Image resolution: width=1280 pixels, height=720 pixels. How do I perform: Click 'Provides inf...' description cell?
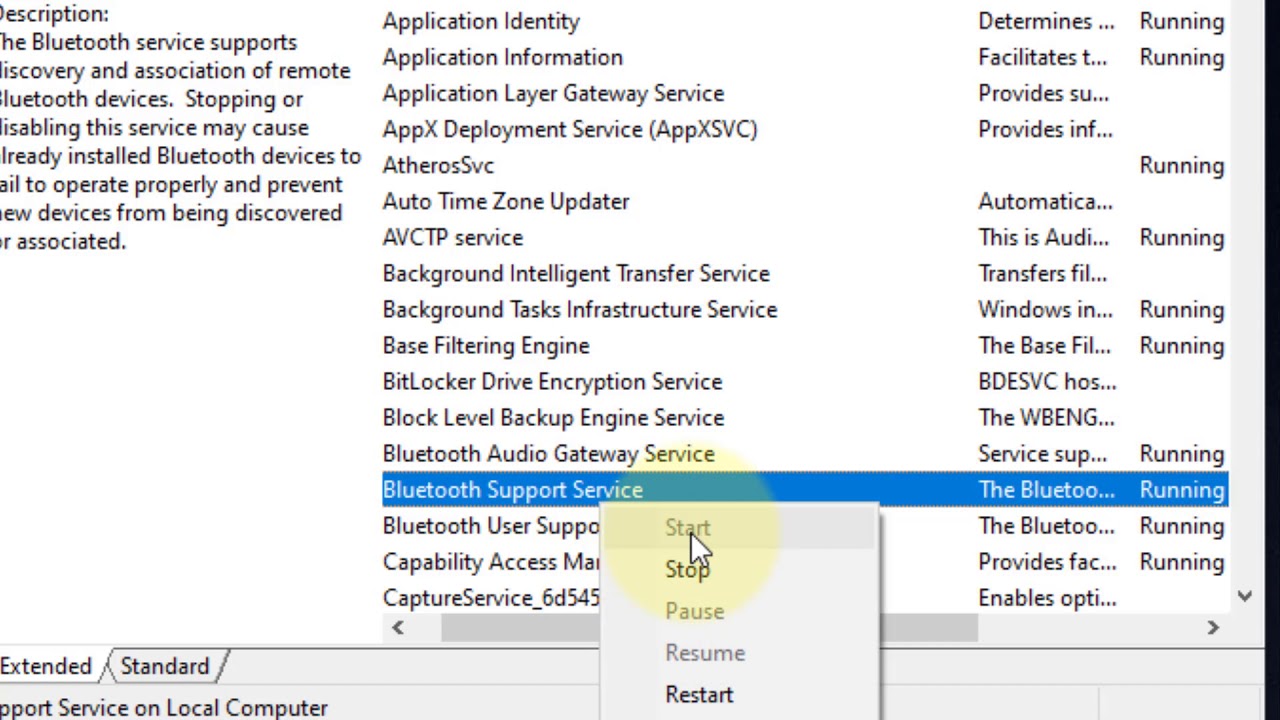1045,129
